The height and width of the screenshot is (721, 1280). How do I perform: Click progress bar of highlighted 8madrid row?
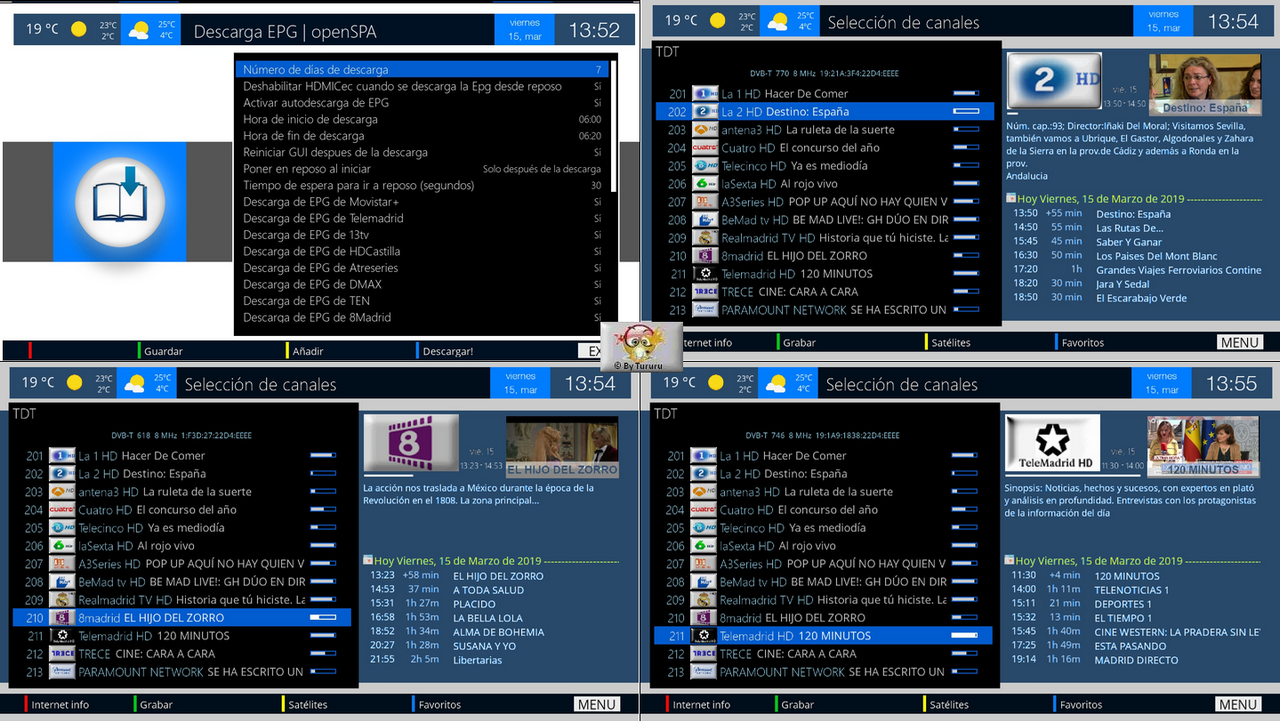click(x=323, y=618)
